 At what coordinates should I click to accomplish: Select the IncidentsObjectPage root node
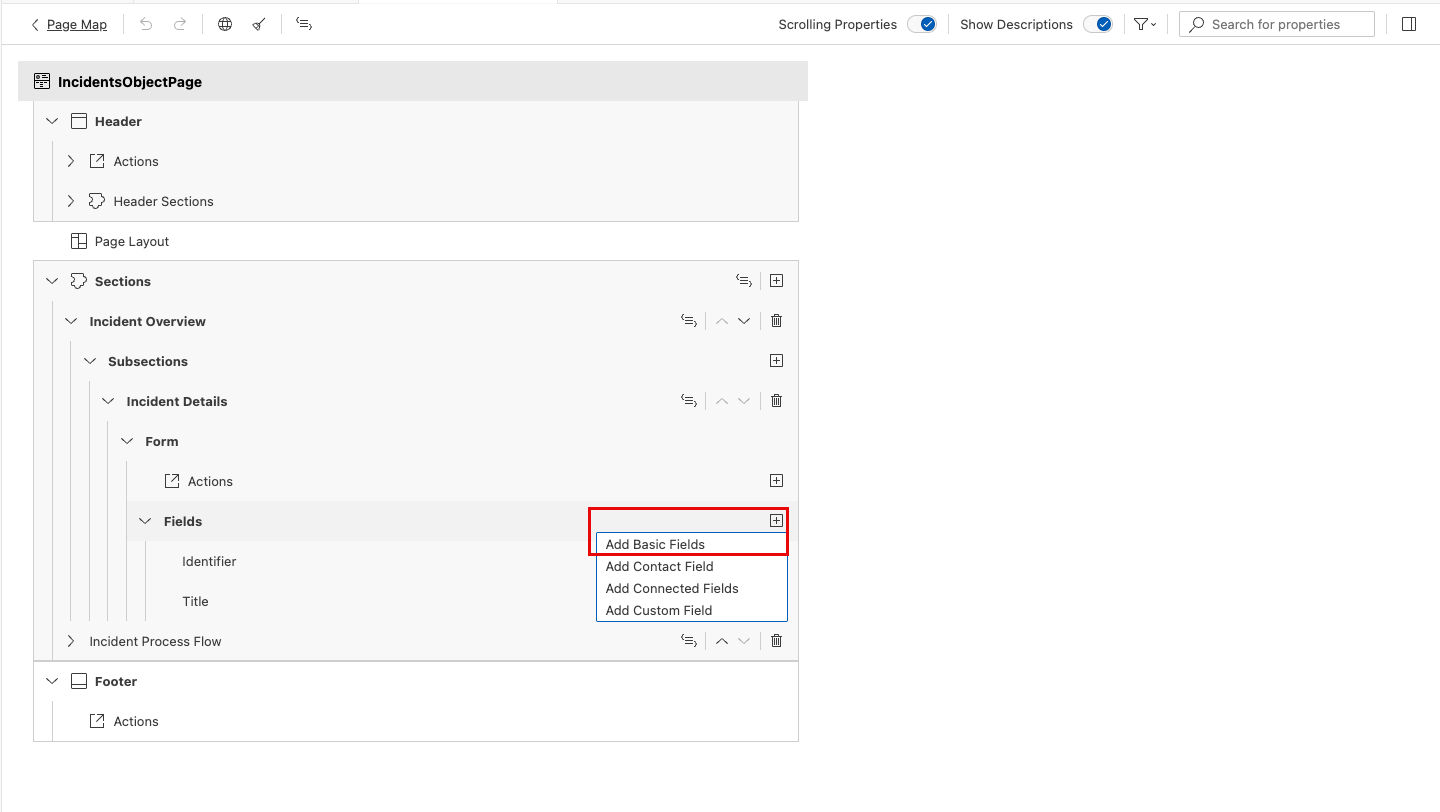pos(413,82)
